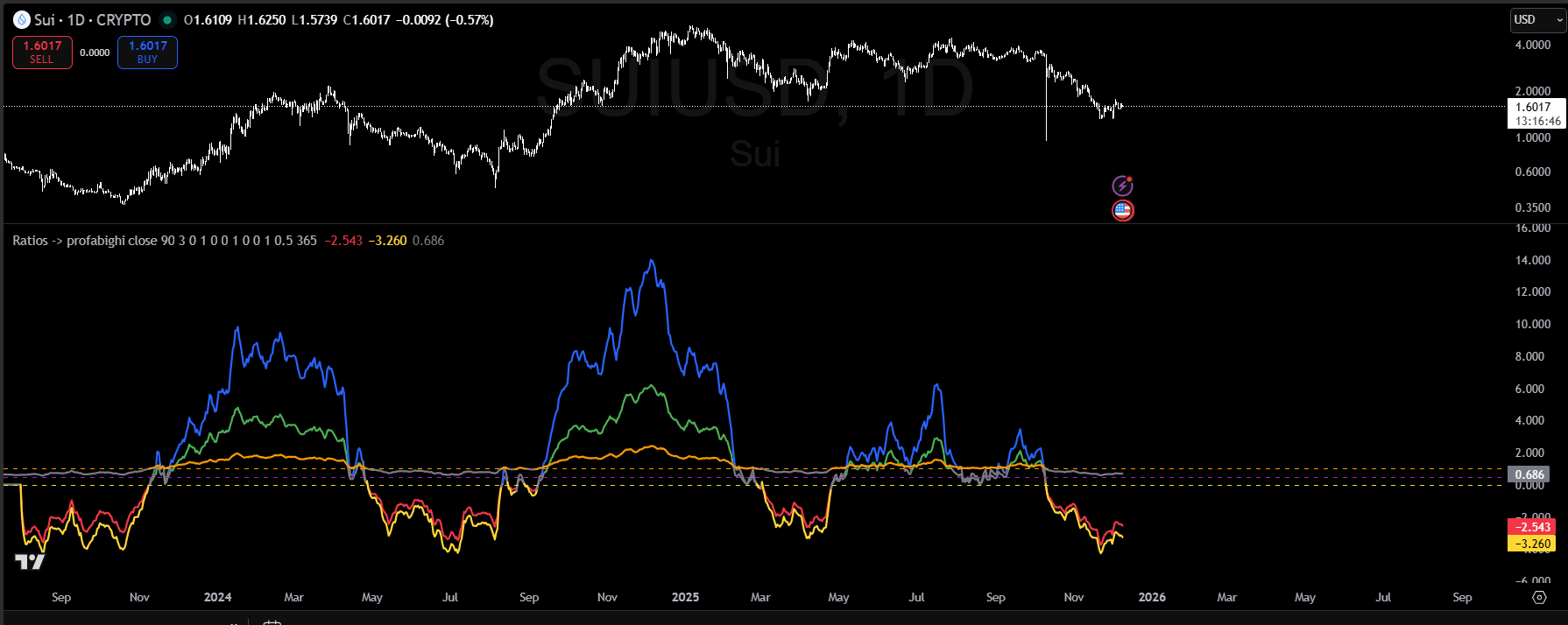1568x625 pixels.
Task: Click the blue 1.6017 BUY button
Action: pos(147,53)
